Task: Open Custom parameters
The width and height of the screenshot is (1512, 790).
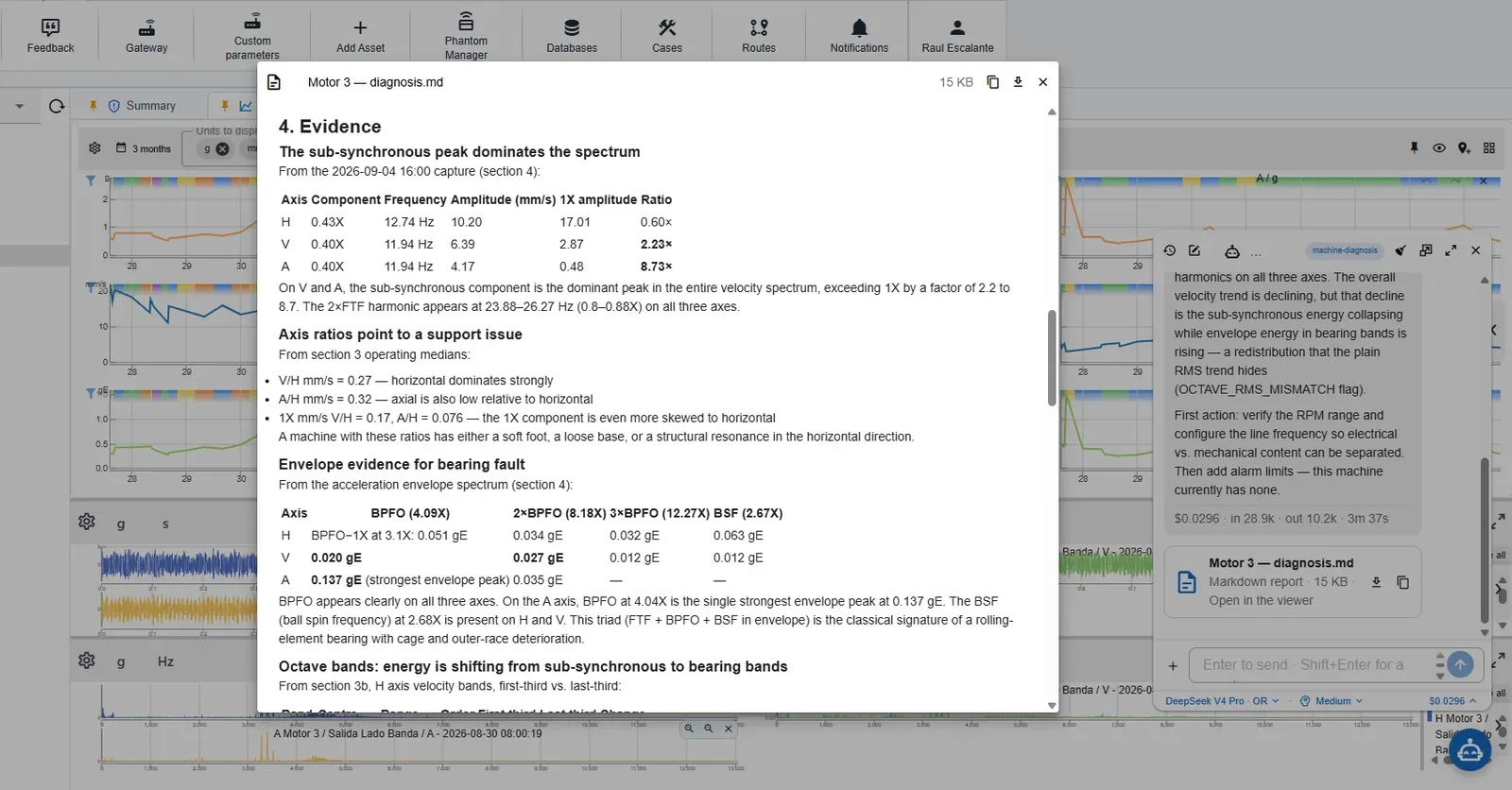Action: (x=252, y=36)
